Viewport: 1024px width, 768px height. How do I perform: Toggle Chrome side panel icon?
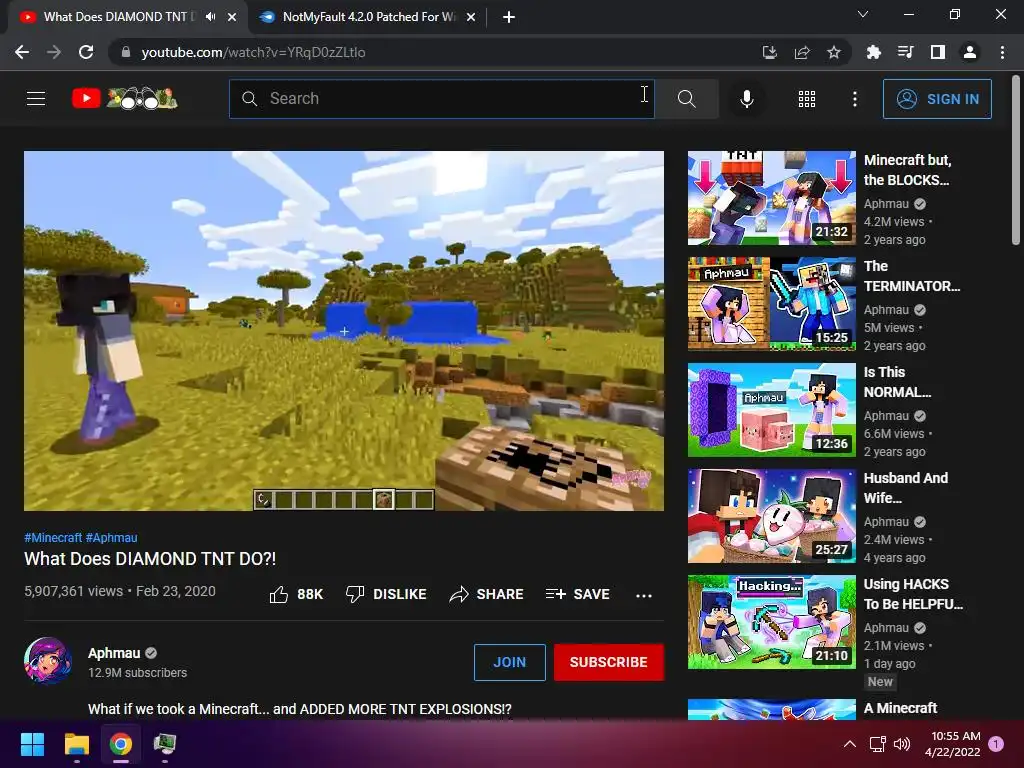point(937,52)
